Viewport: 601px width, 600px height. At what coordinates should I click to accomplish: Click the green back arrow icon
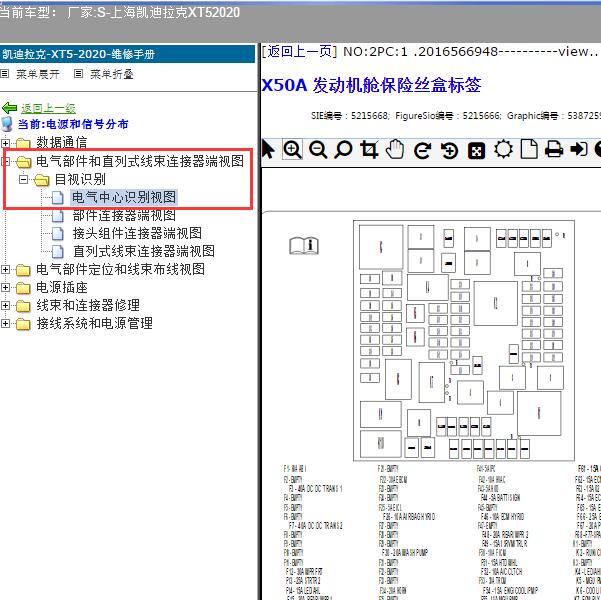tap(9, 108)
